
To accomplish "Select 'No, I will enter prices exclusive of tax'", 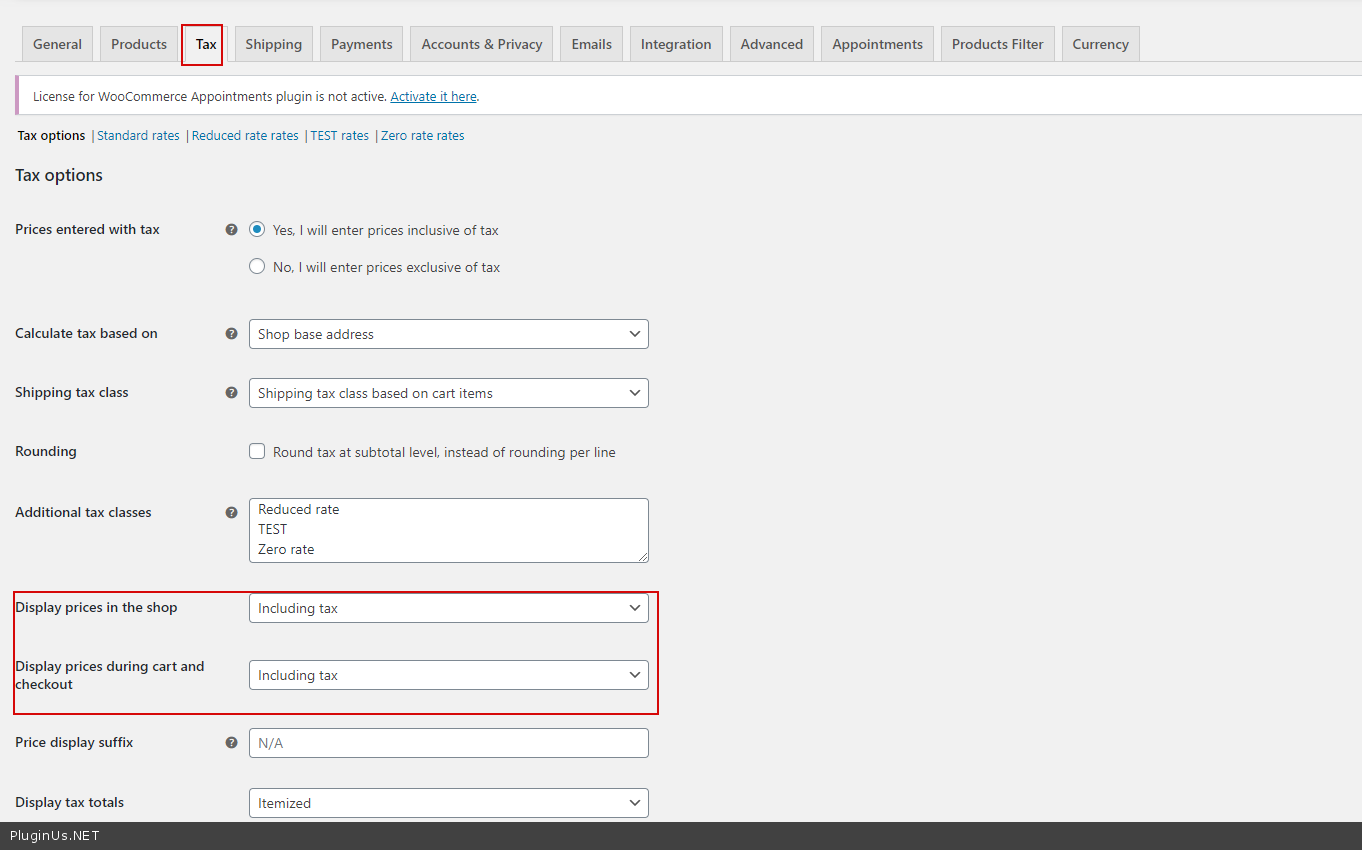I will [257, 267].
